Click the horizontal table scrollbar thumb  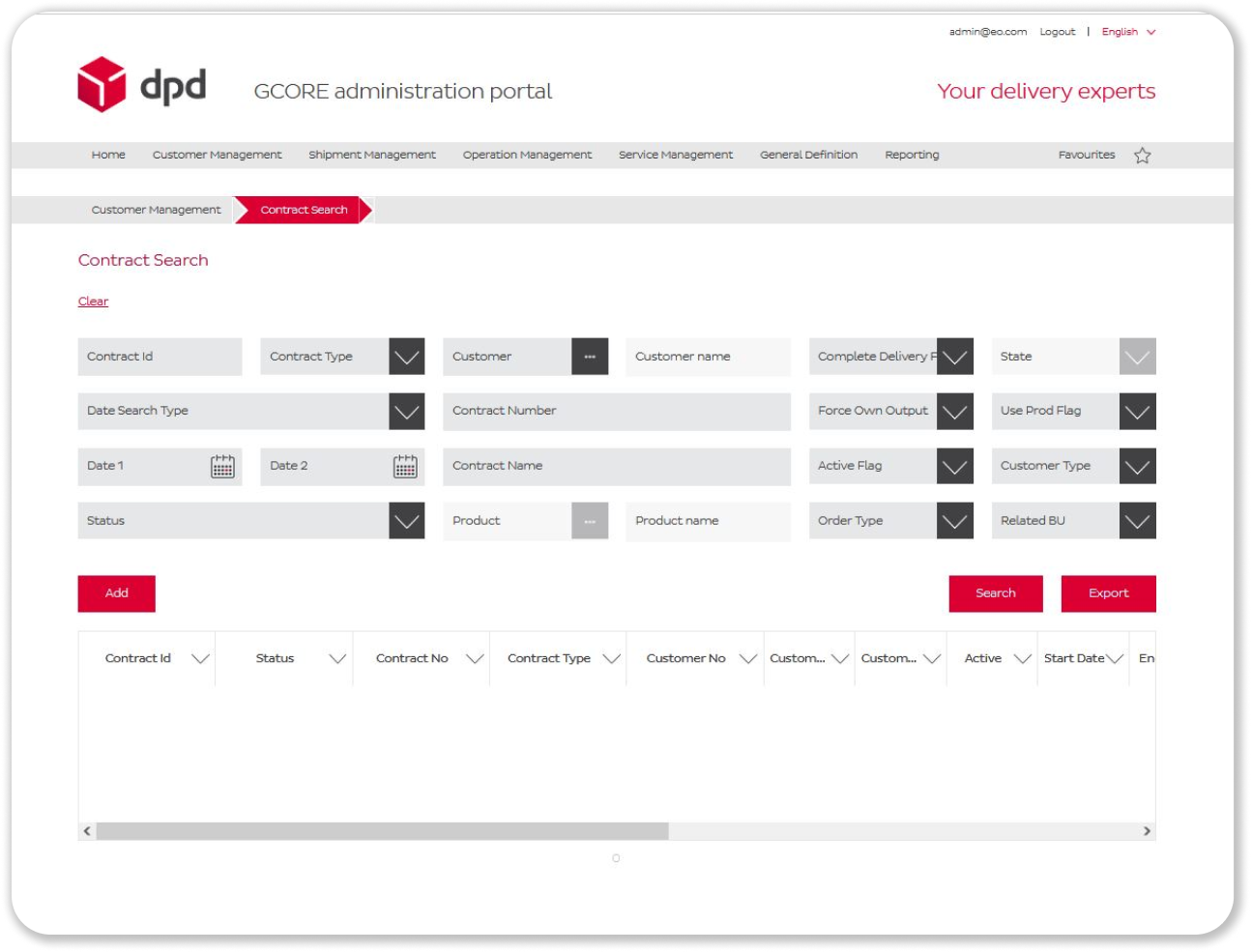coord(382,831)
